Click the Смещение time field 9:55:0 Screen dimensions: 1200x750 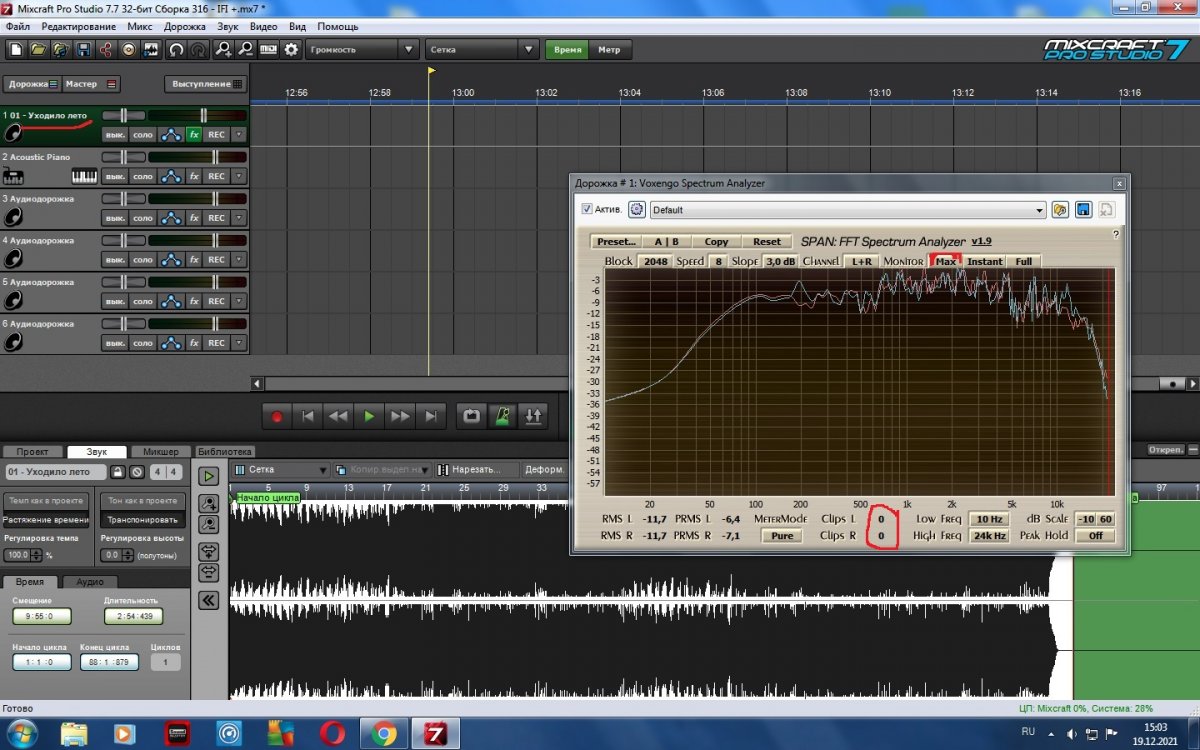click(x=41, y=616)
